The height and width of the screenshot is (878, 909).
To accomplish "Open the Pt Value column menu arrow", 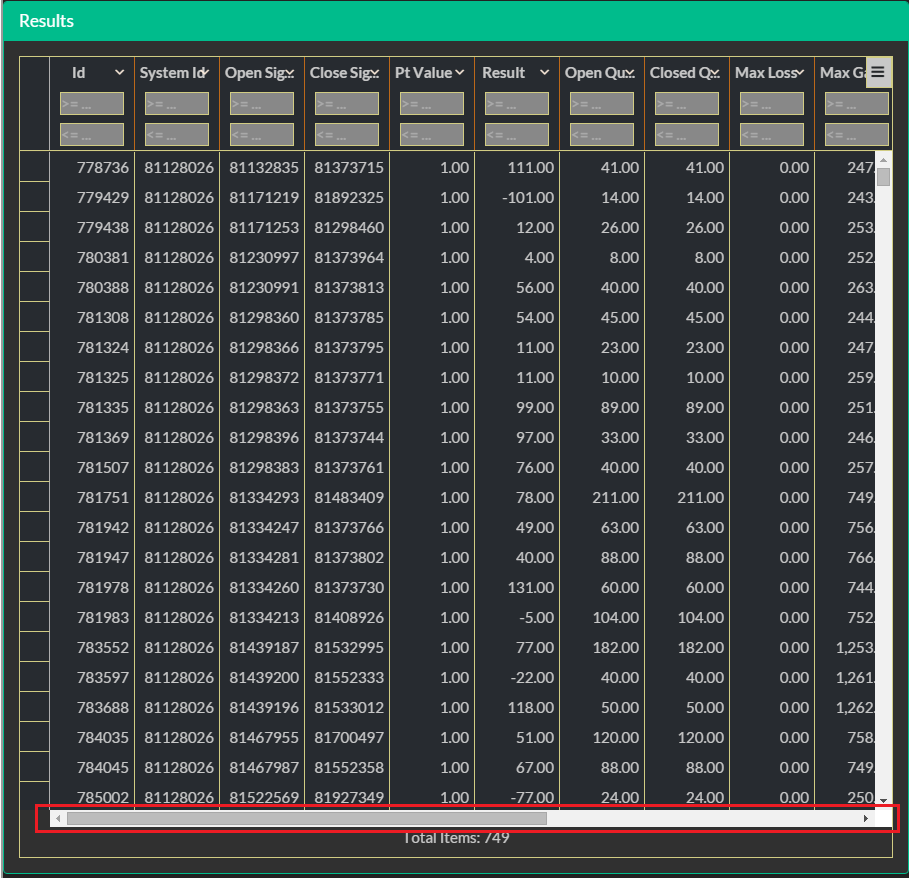I will pos(460,72).
